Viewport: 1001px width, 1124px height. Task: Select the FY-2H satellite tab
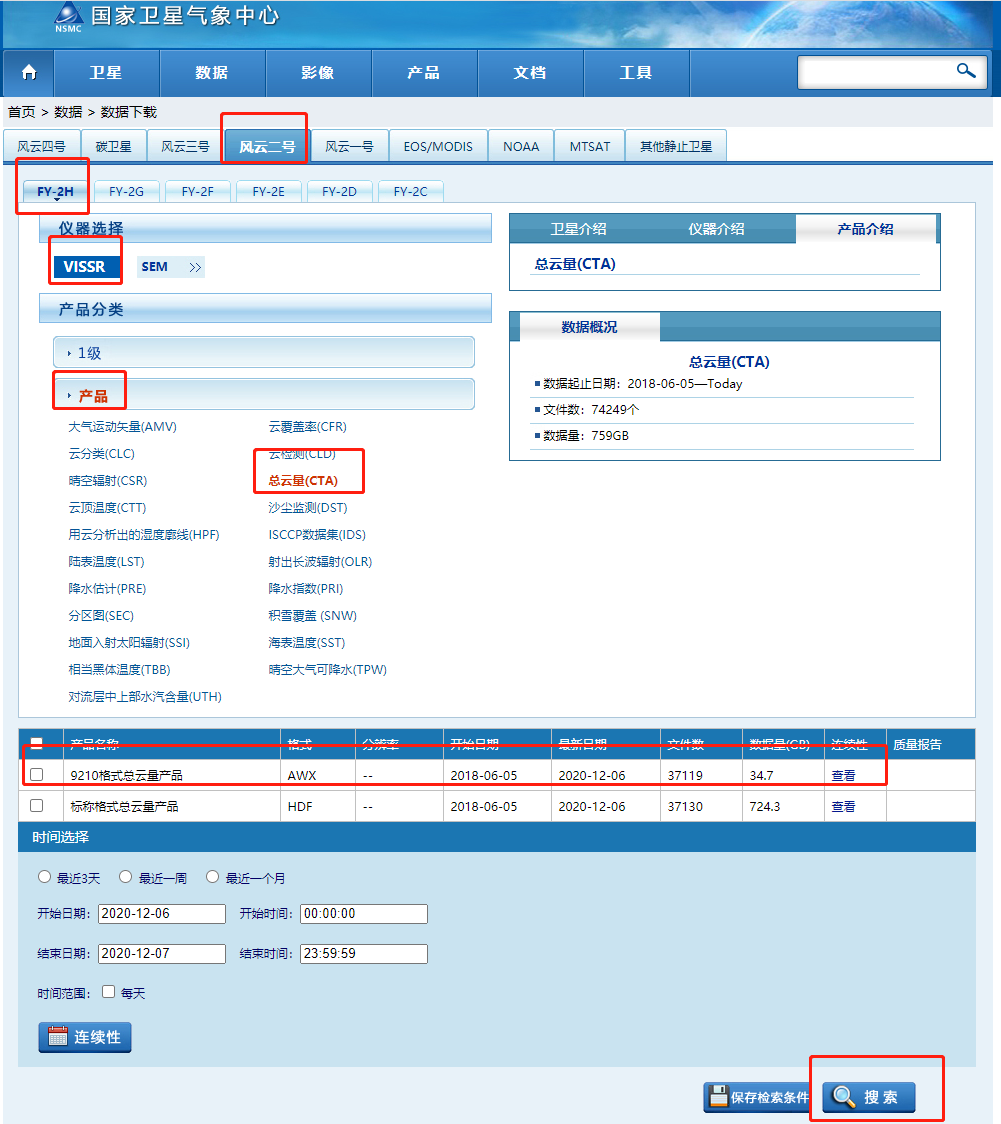56,191
